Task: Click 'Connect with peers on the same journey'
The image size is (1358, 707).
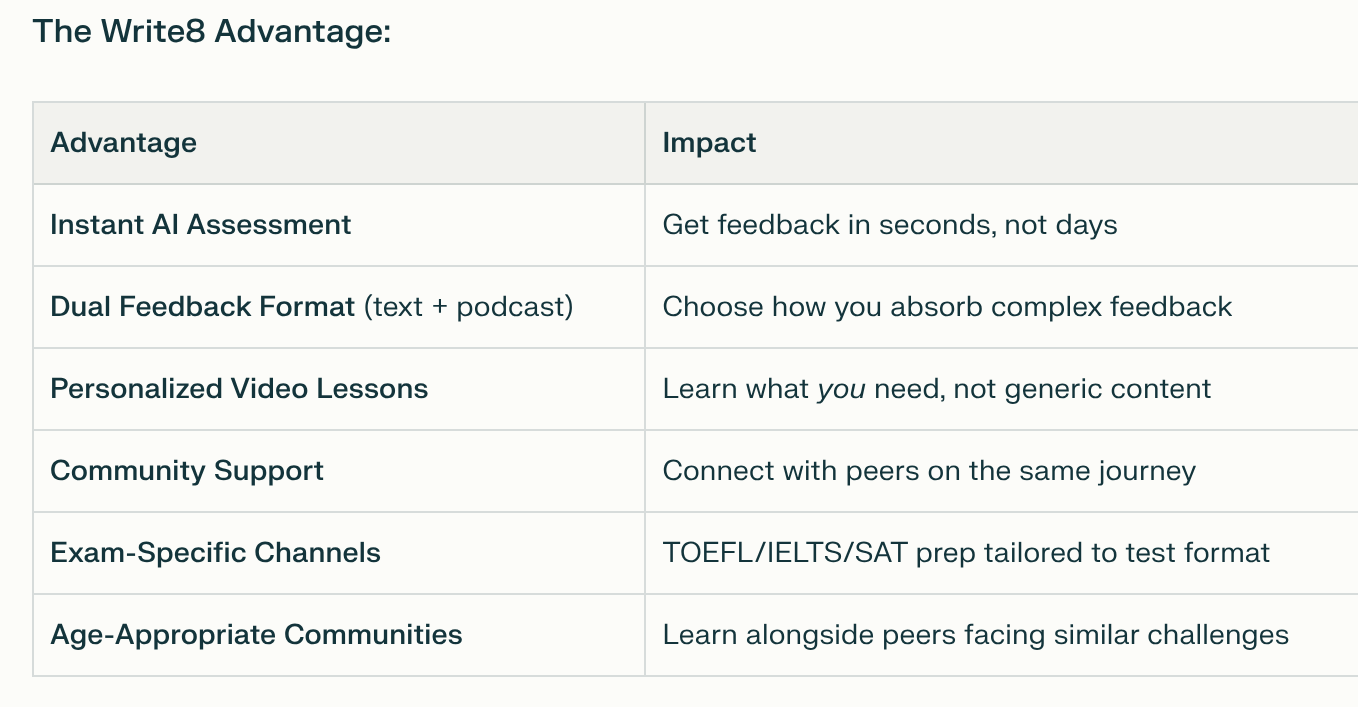Action: click(x=928, y=470)
